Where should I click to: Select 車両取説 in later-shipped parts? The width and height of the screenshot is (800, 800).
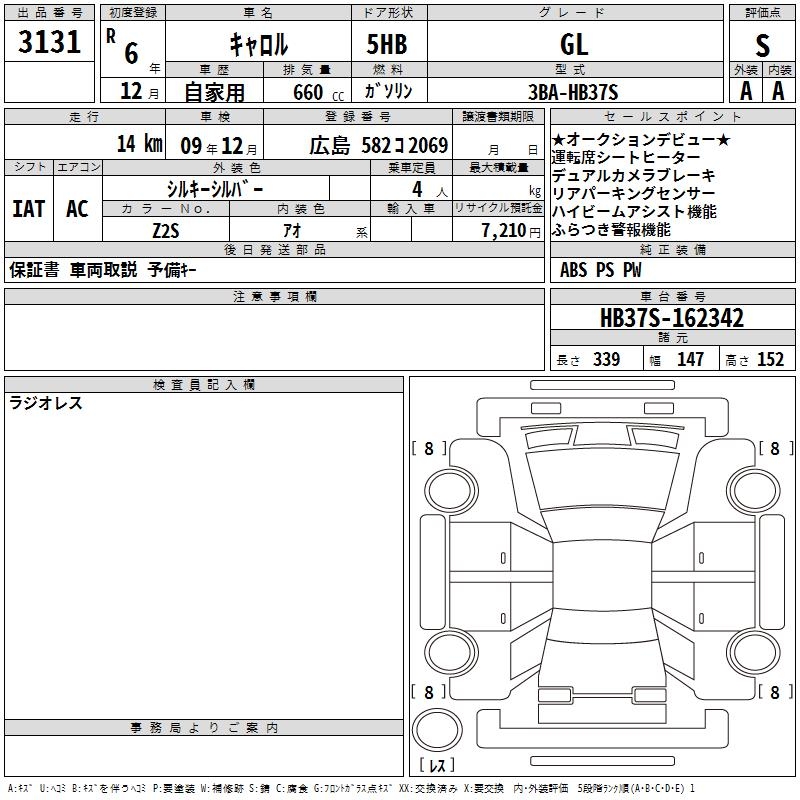pyautogui.click(x=104, y=270)
